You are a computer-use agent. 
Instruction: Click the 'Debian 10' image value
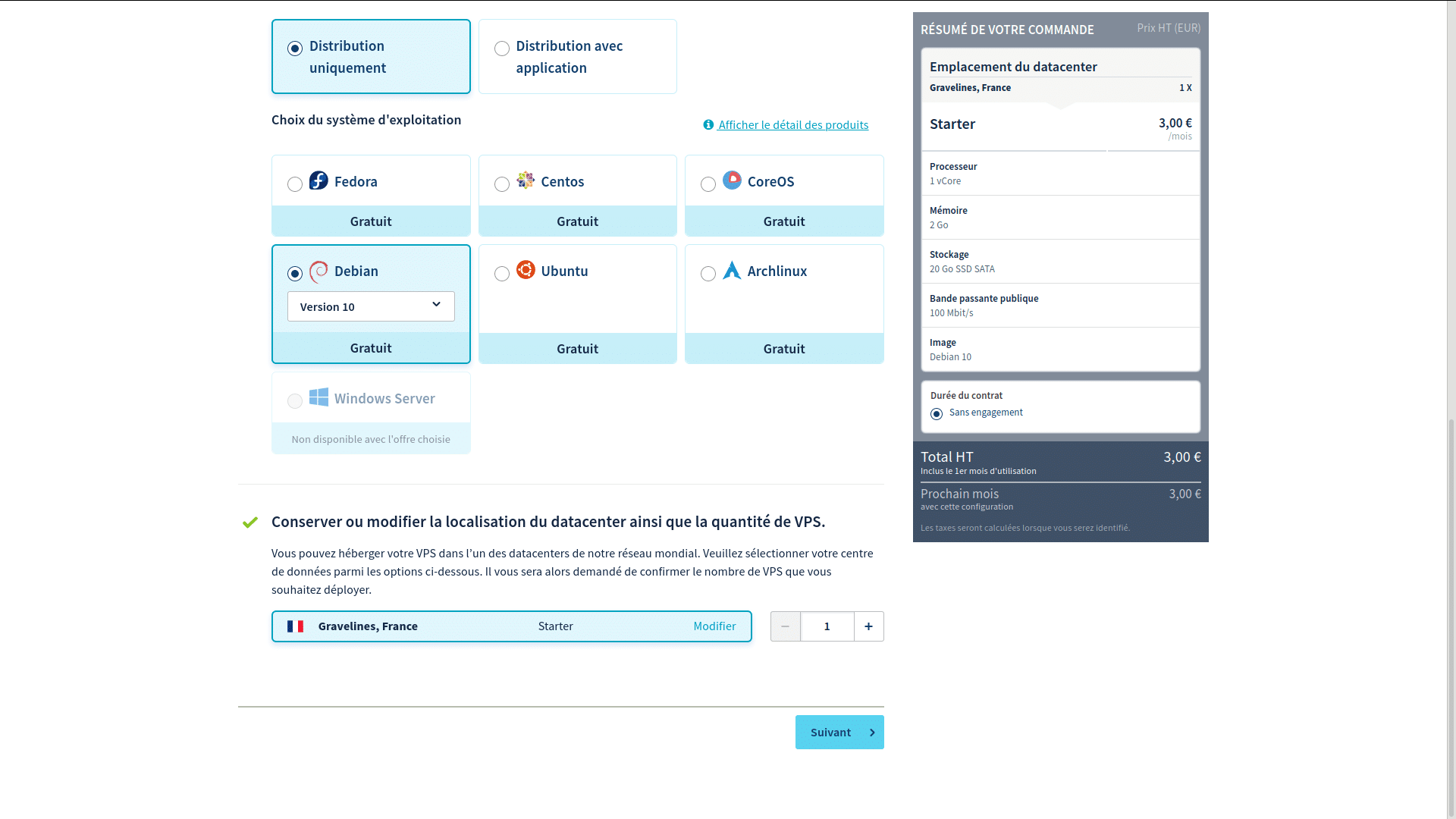(x=950, y=357)
